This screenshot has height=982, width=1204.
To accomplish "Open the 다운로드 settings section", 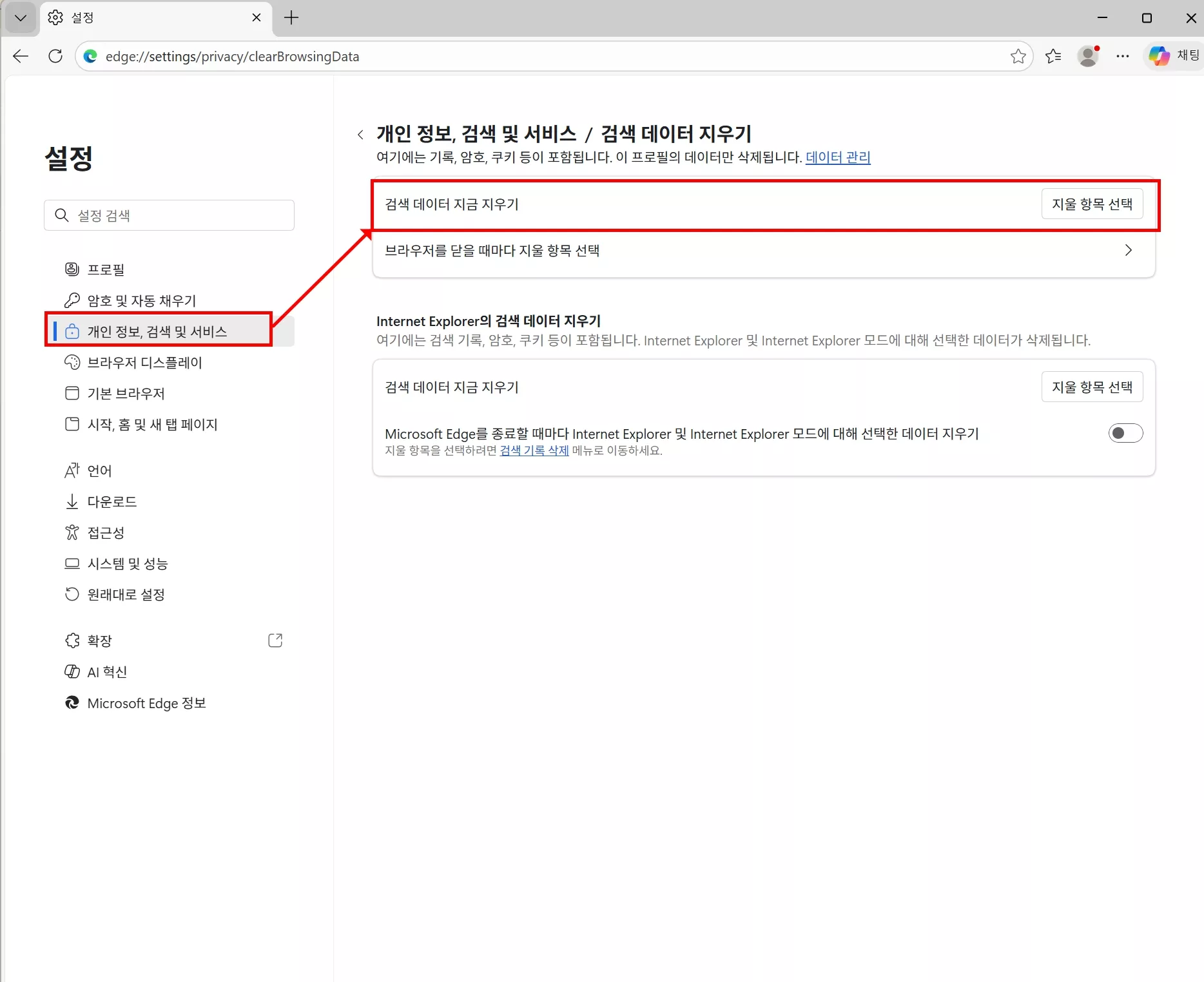I will [x=112, y=501].
